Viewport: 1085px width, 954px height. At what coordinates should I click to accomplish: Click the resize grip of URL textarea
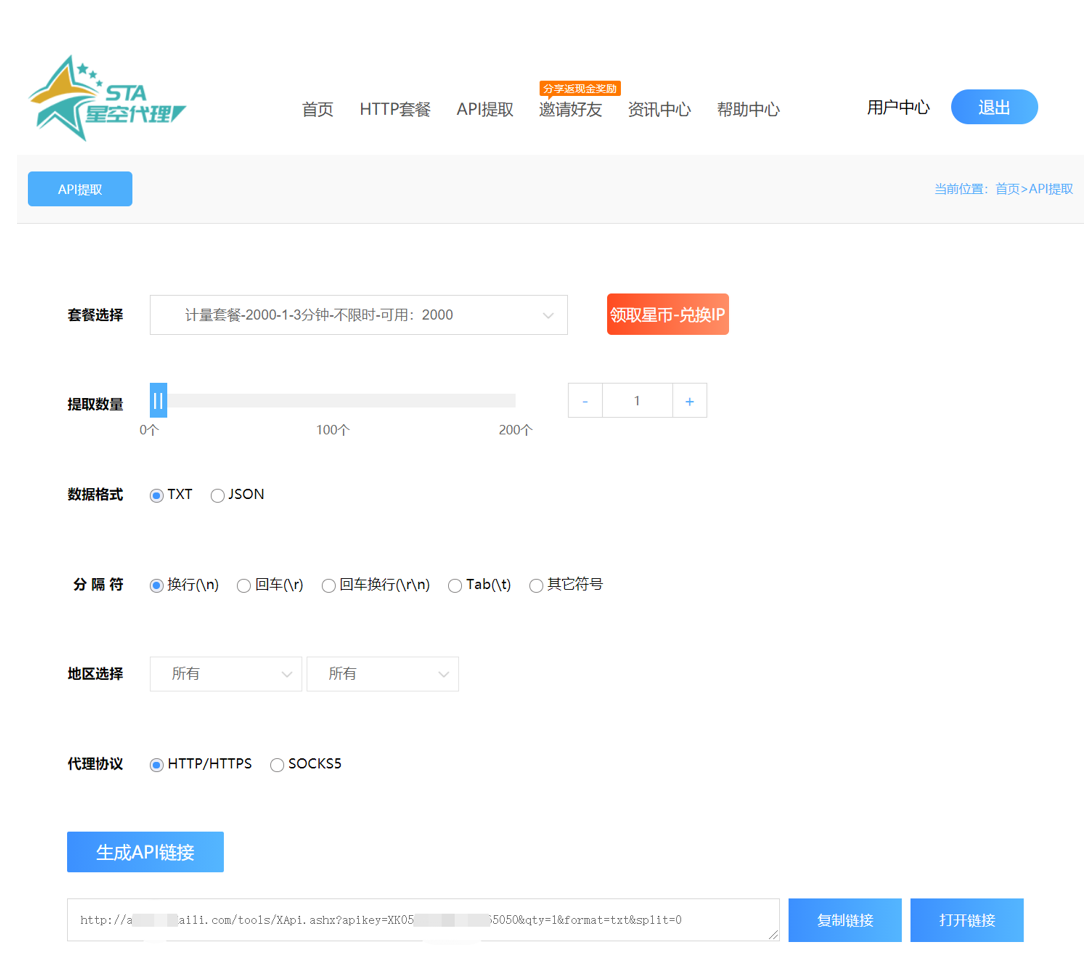point(773,935)
